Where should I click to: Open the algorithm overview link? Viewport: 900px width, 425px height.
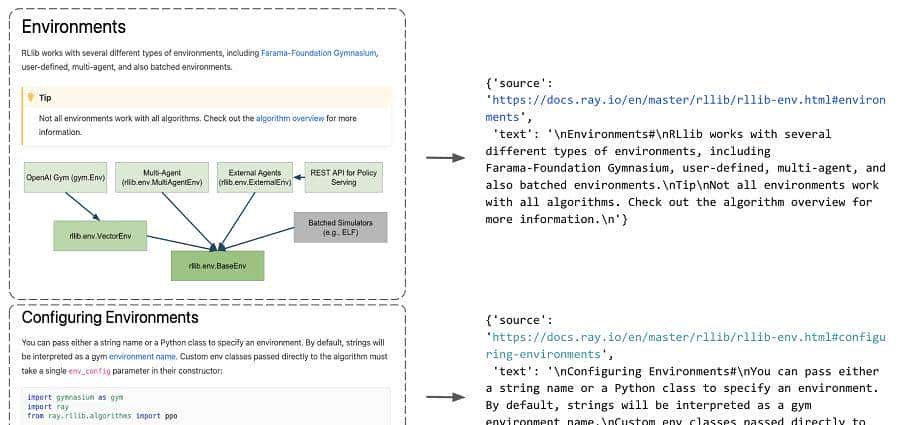coord(290,118)
